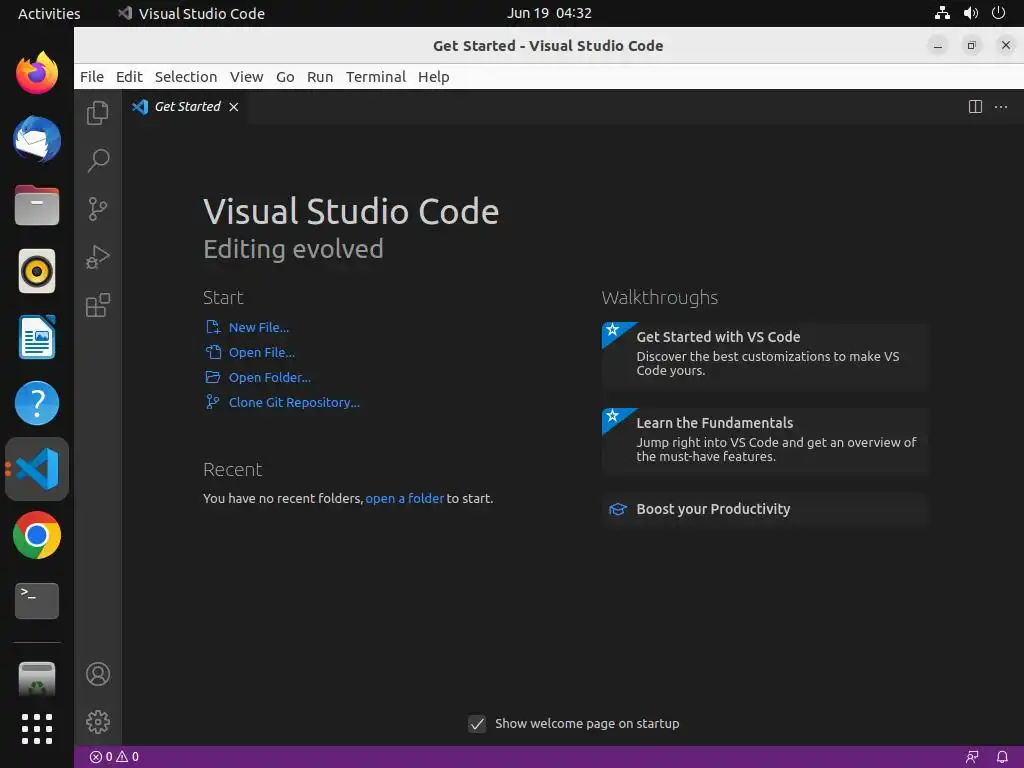1024x768 pixels.
Task: Launch Firefox from the dock
Action: 37,72
